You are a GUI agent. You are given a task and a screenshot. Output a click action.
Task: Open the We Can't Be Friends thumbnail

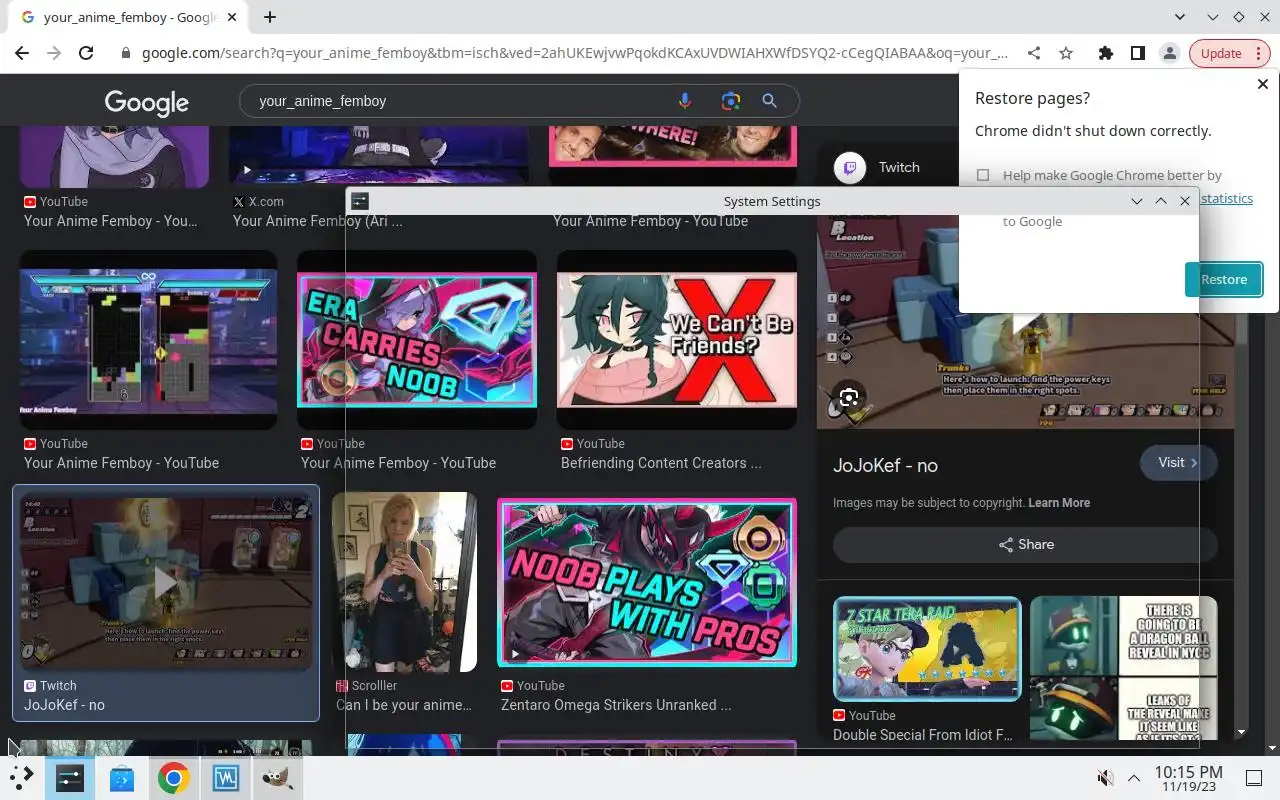coord(677,340)
